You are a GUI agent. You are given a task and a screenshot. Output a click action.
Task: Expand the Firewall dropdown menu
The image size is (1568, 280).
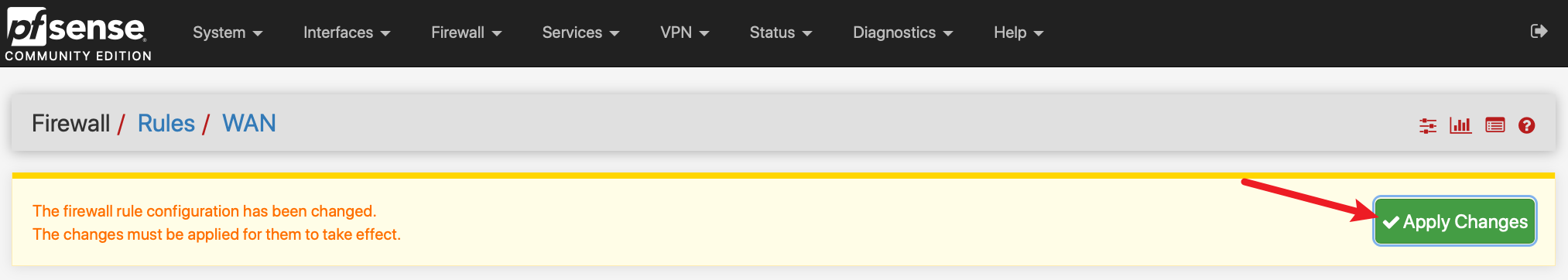tap(467, 32)
